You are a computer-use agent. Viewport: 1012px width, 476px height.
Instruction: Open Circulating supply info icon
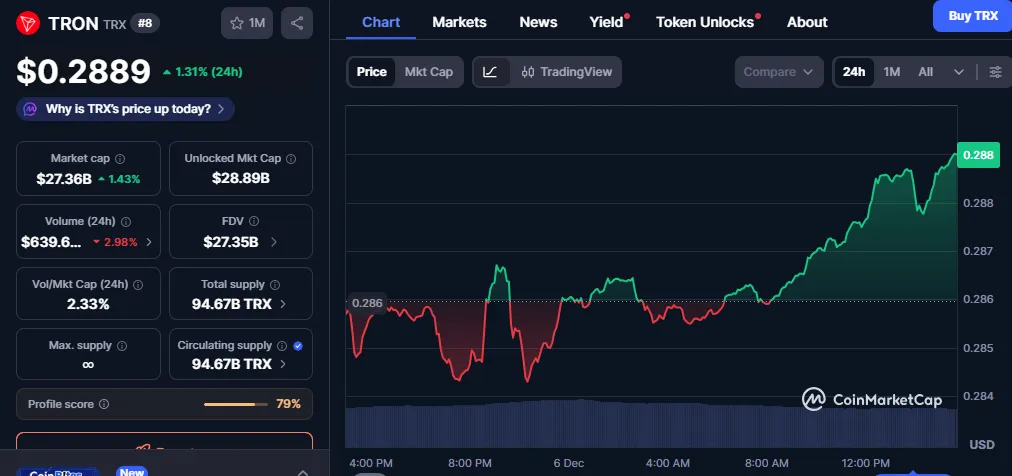[282, 346]
